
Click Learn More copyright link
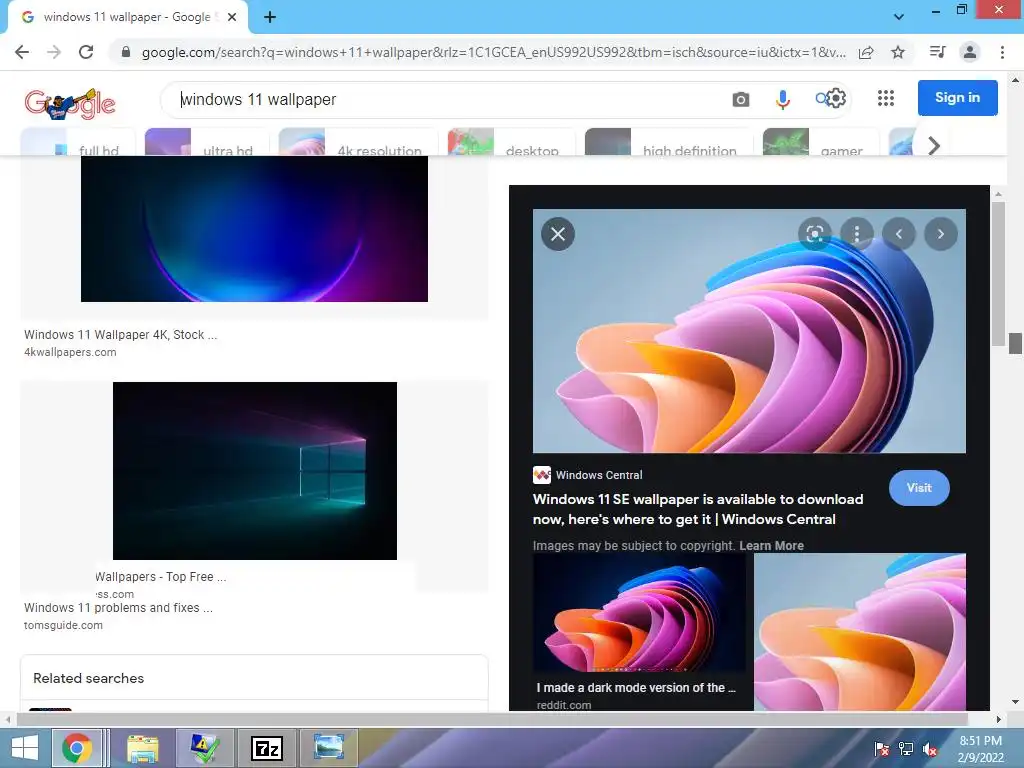pos(771,545)
